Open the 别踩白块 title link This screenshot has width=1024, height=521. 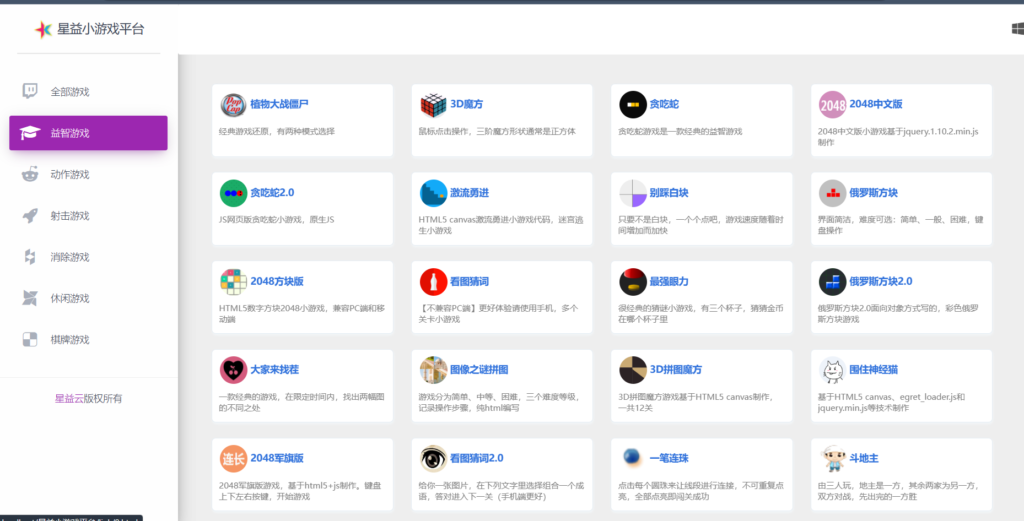pyautogui.click(x=669, y=193)
